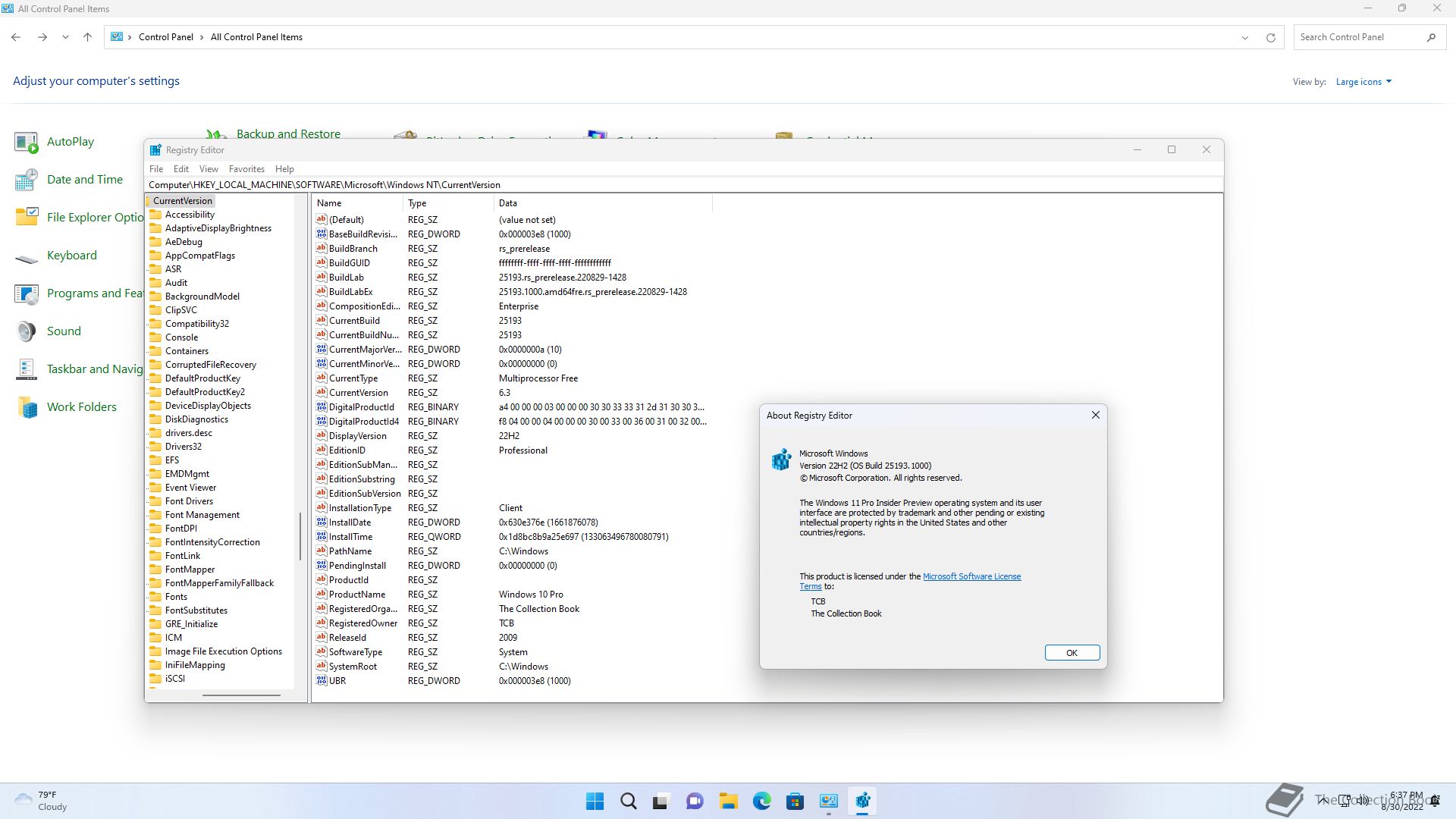The width and height of the screenshot is (1456, 819).
Task: Click Control Panel breadcrumb
Action: (166, 37)
